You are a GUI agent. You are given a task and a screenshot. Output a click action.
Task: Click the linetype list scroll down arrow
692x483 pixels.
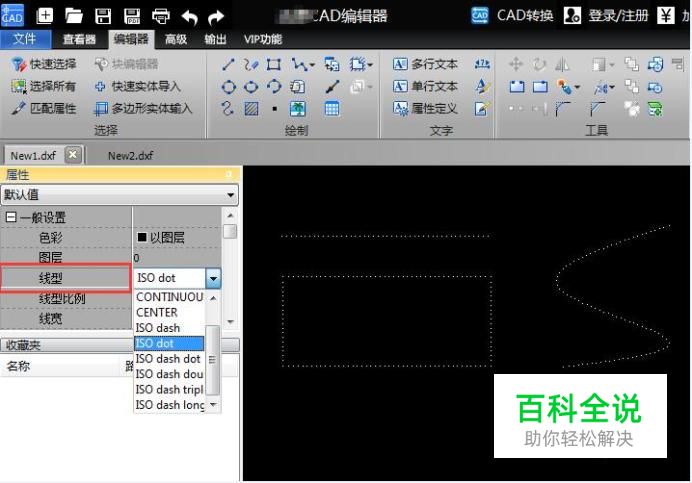point(213,404)
